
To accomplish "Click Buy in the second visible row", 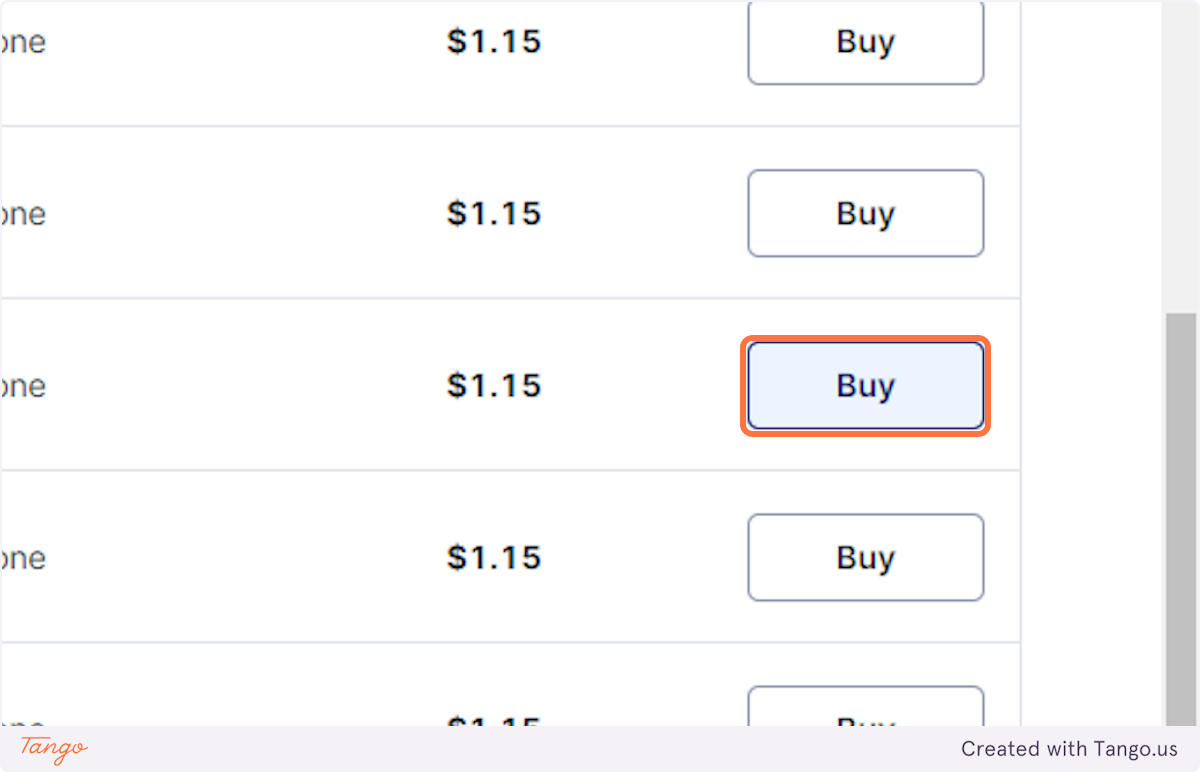I will click(x=865, y=214).
